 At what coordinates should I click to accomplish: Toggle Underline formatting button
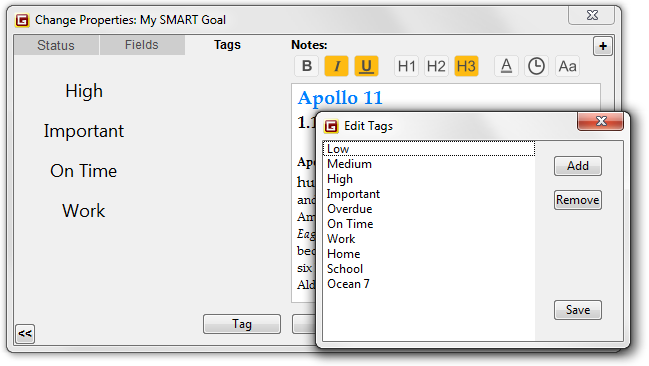click(x=366, y=66)
